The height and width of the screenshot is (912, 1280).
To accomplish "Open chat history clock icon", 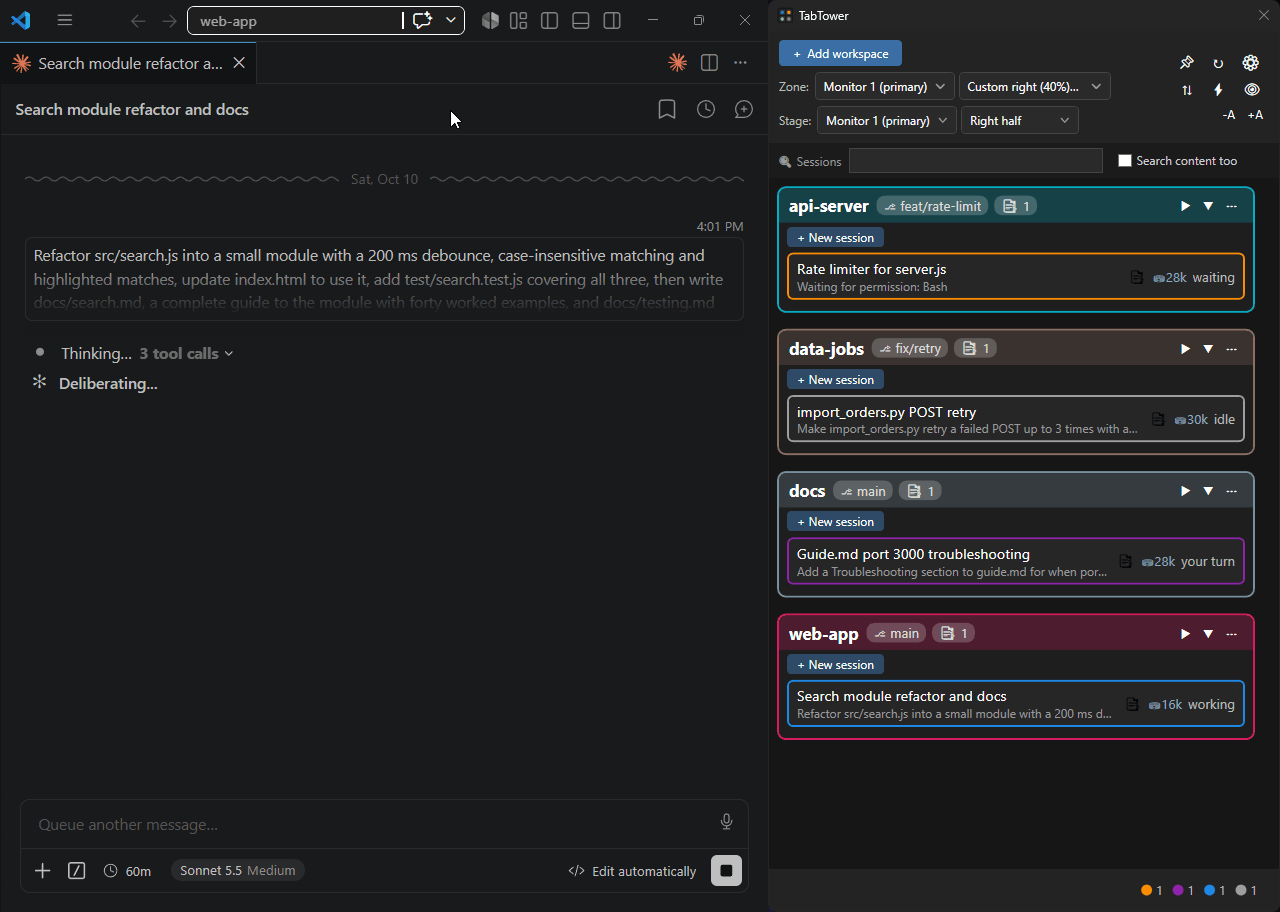I will point(706,109).
